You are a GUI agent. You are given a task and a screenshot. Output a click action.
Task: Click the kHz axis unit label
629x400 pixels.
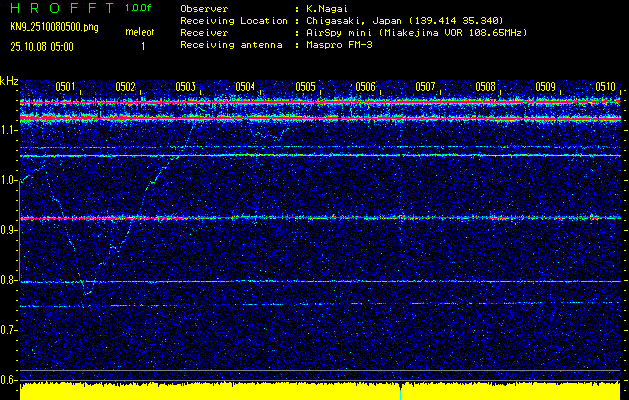pyautogui.click(x=10, y=80)
